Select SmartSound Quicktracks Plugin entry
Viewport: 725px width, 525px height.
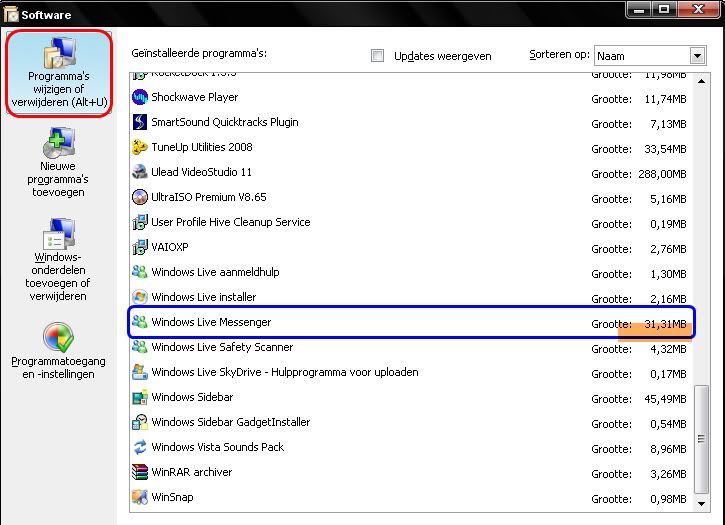tap(412, 122)
